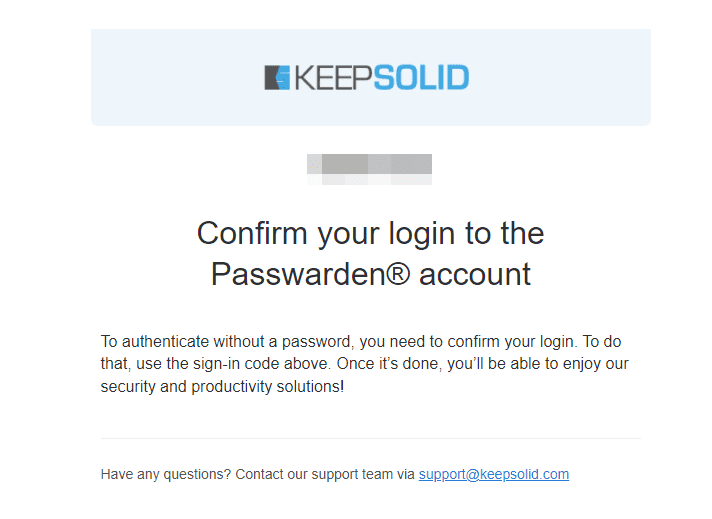Viewport: 712px width, 519px height.
Task: Click the blue SOLID logo text
Action: [x=421, y=77]
